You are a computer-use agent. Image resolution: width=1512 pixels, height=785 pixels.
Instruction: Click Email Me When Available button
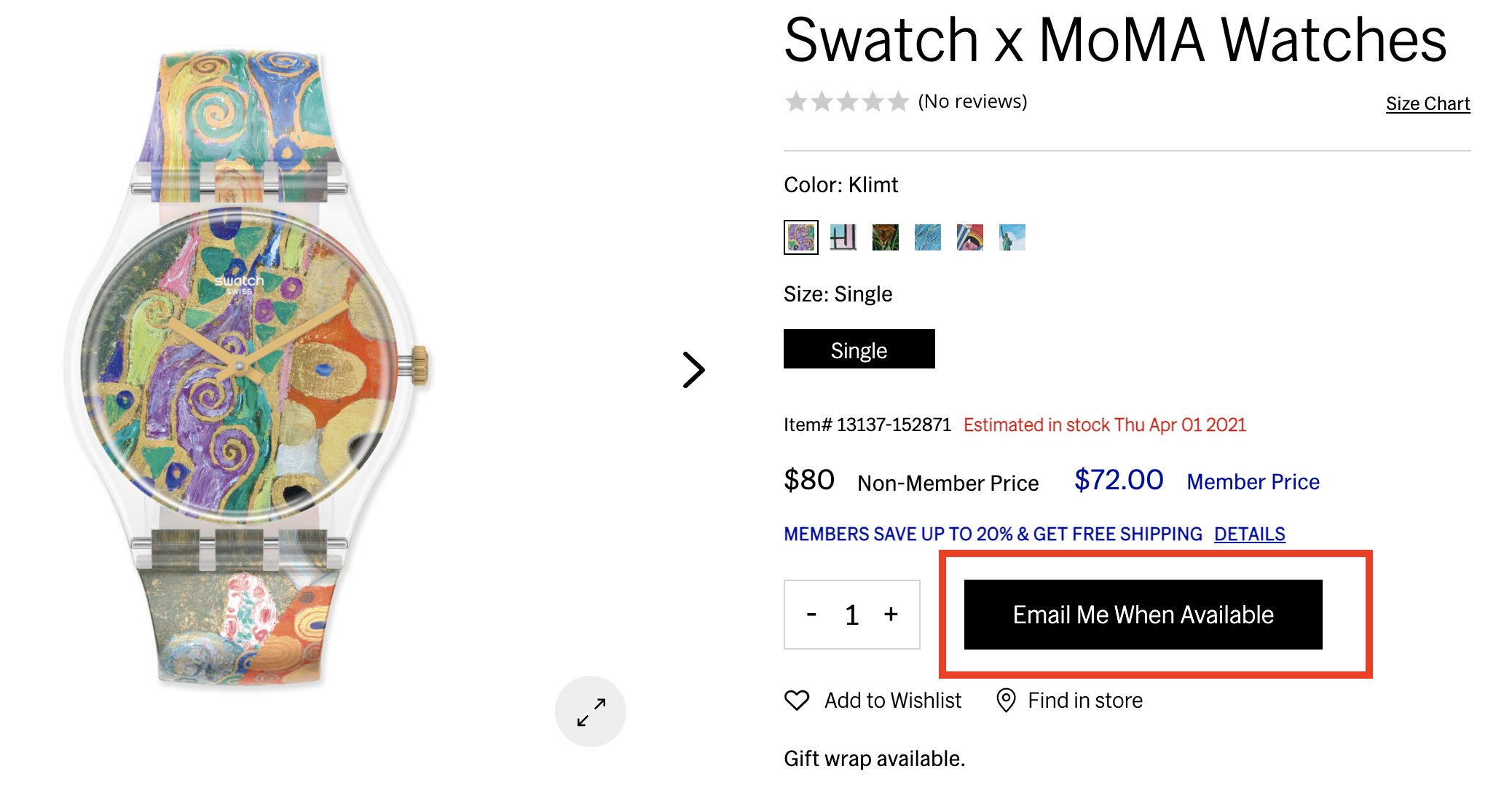click(x=1143, y=615)
